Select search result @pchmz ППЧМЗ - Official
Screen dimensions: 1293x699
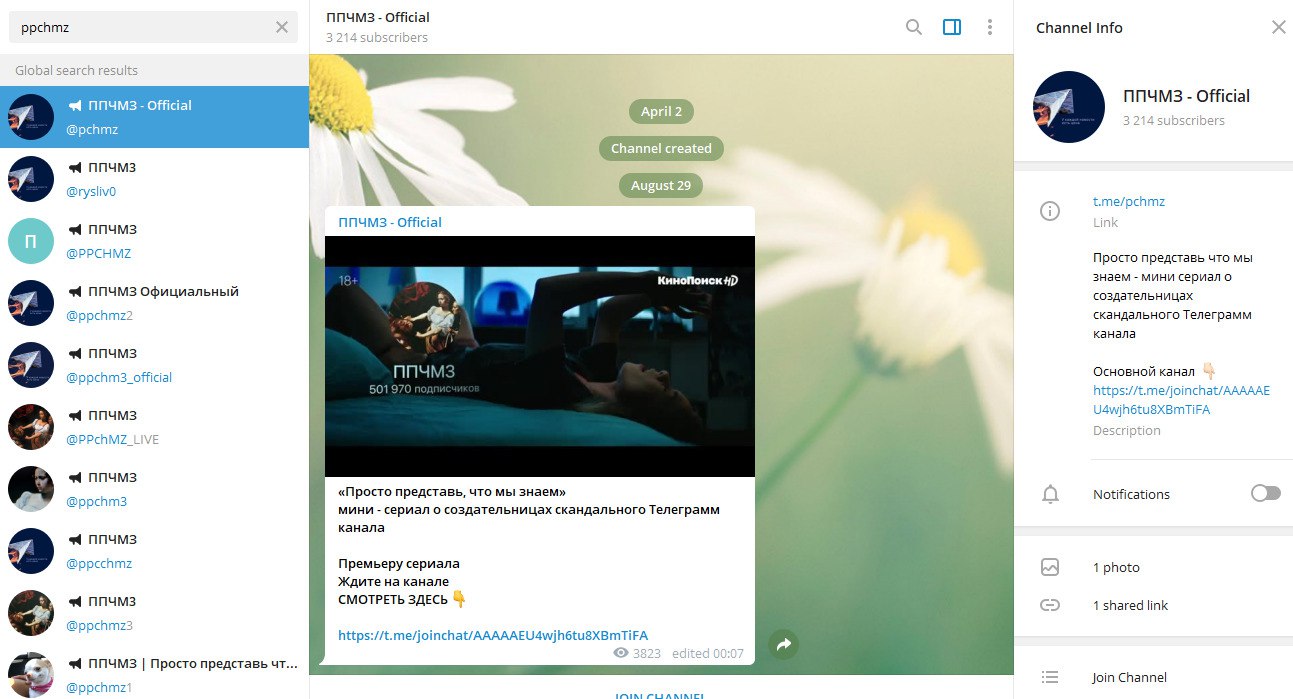click(154, 117)
